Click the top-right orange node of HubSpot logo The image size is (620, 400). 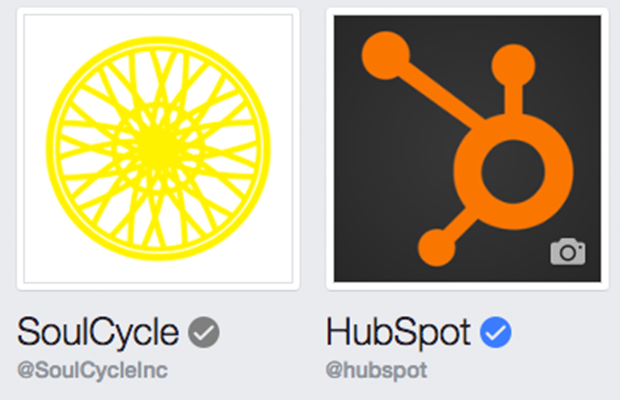[513, 66]
